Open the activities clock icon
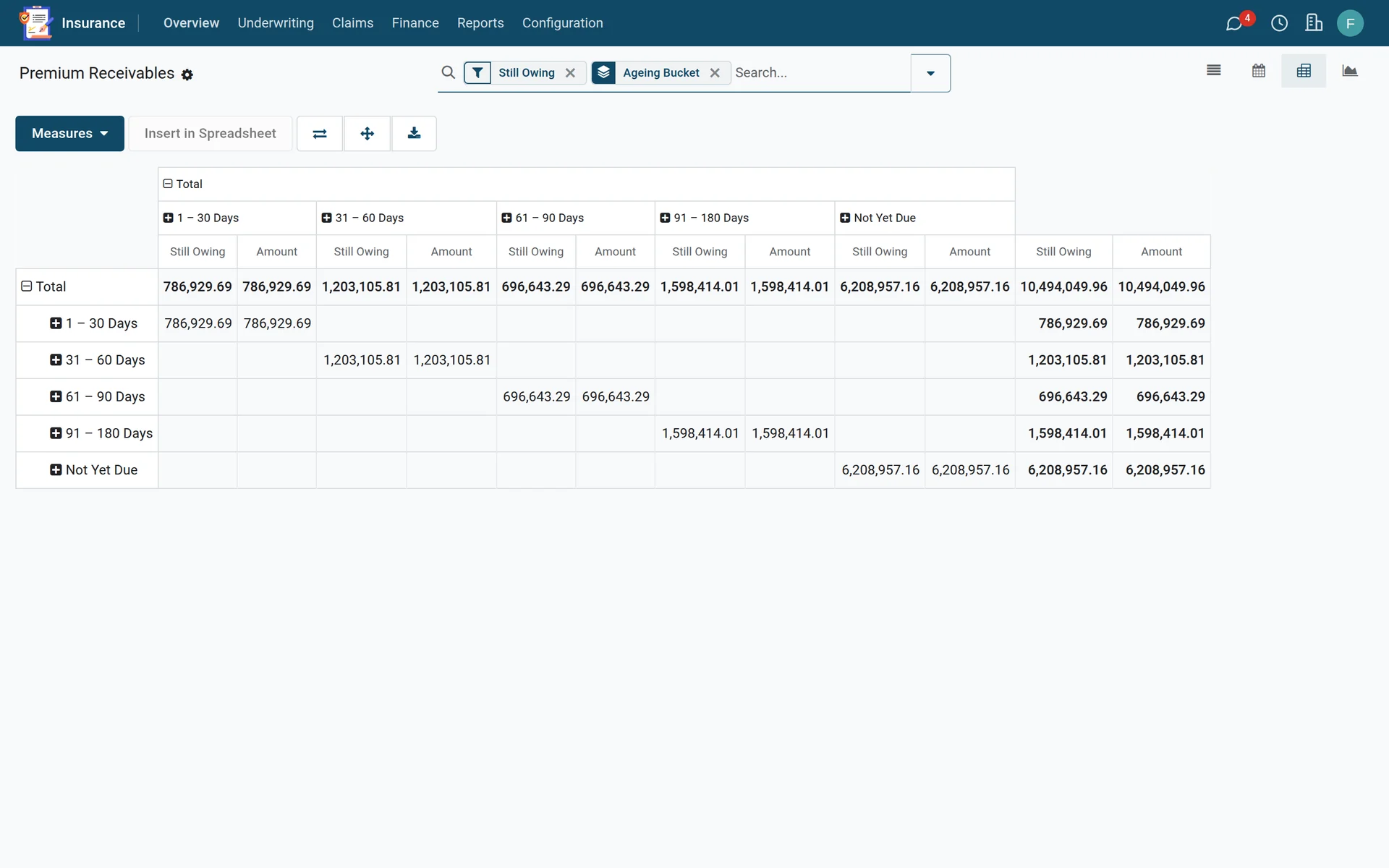 click(x=1279, y=23)
